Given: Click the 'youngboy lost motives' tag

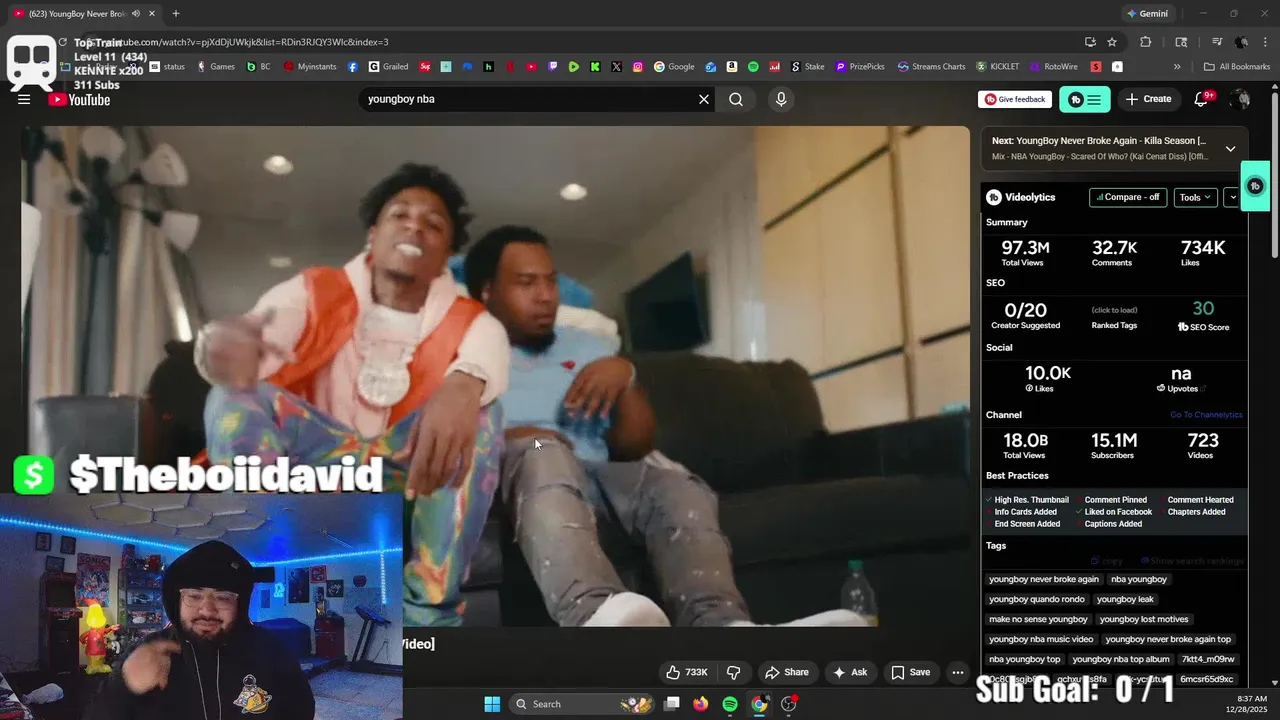Looking at the screenshot, I should (1144, 619).
